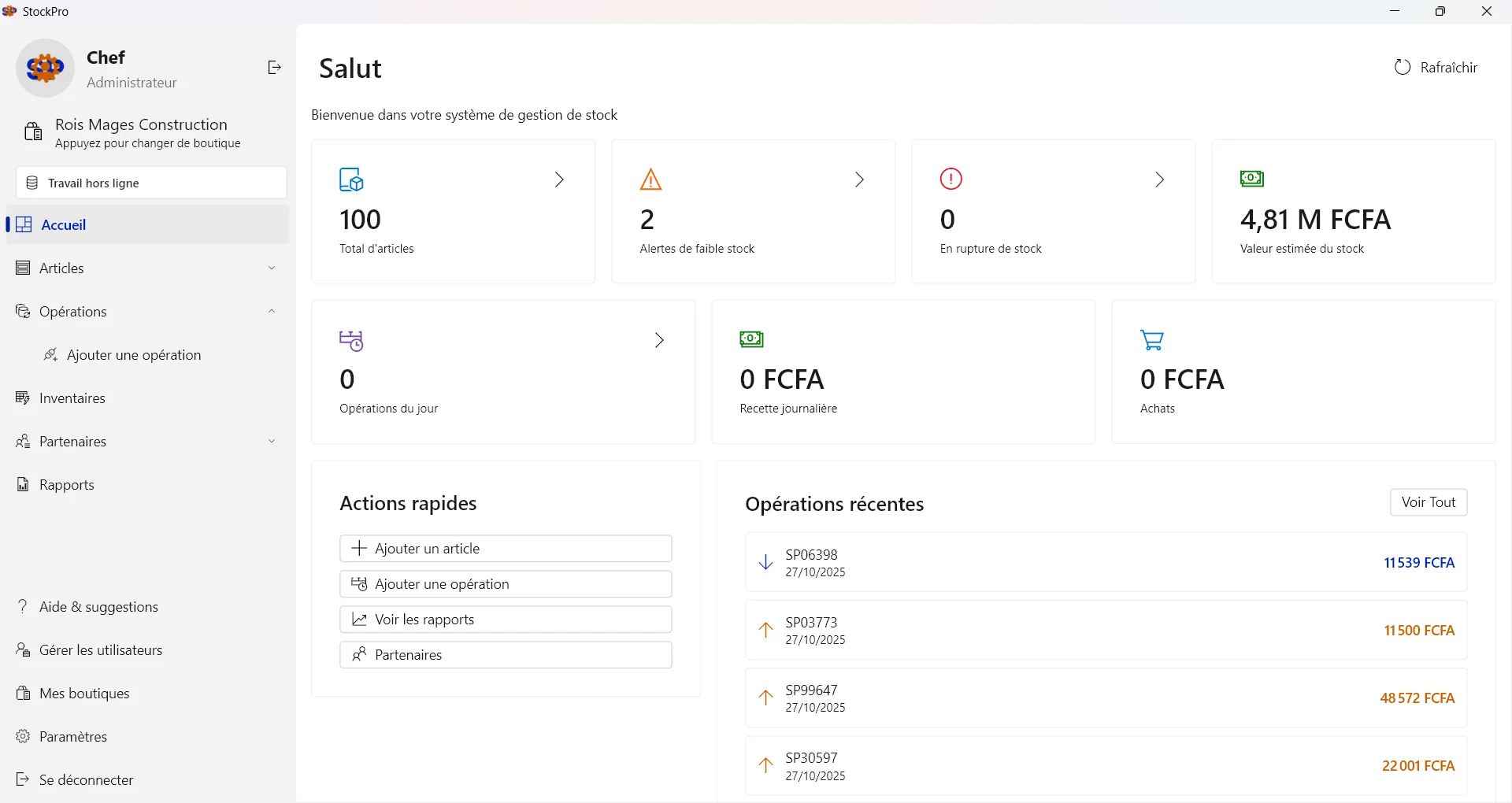
Task: Open the Total d'articles card arrow
Action: pyautogui.click(x=559, y=179)
